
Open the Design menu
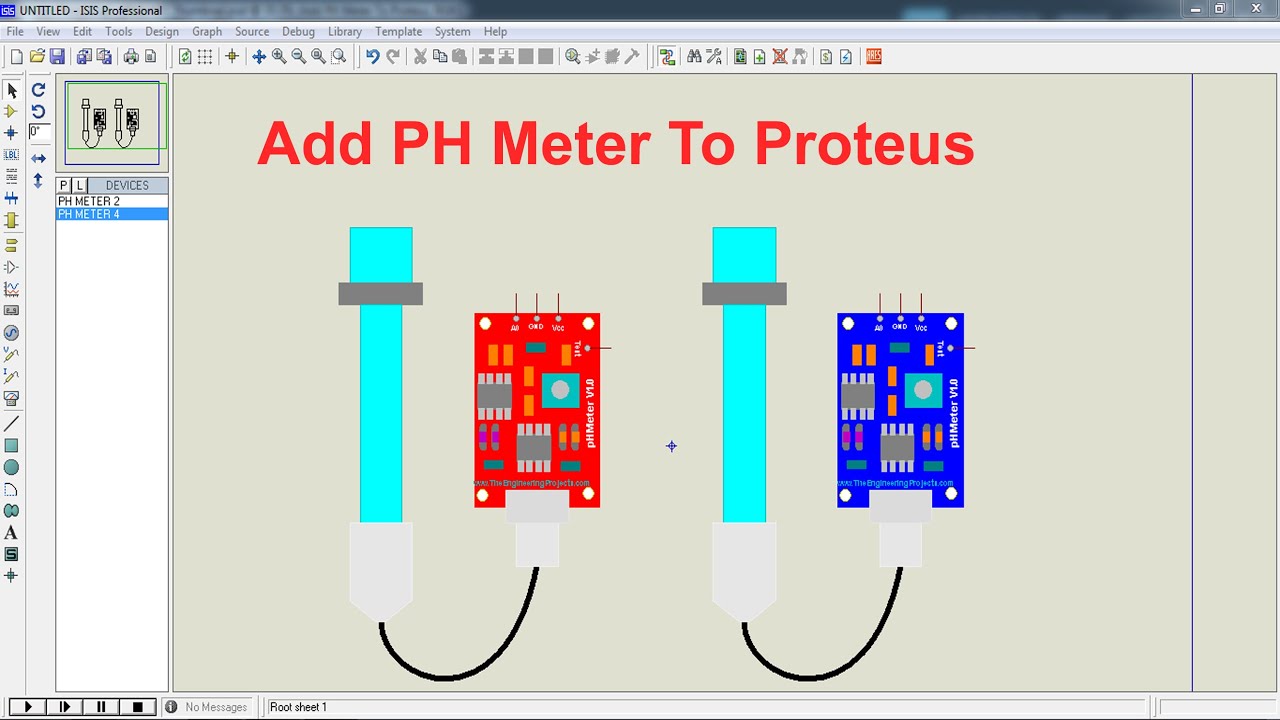pos(162,31)
